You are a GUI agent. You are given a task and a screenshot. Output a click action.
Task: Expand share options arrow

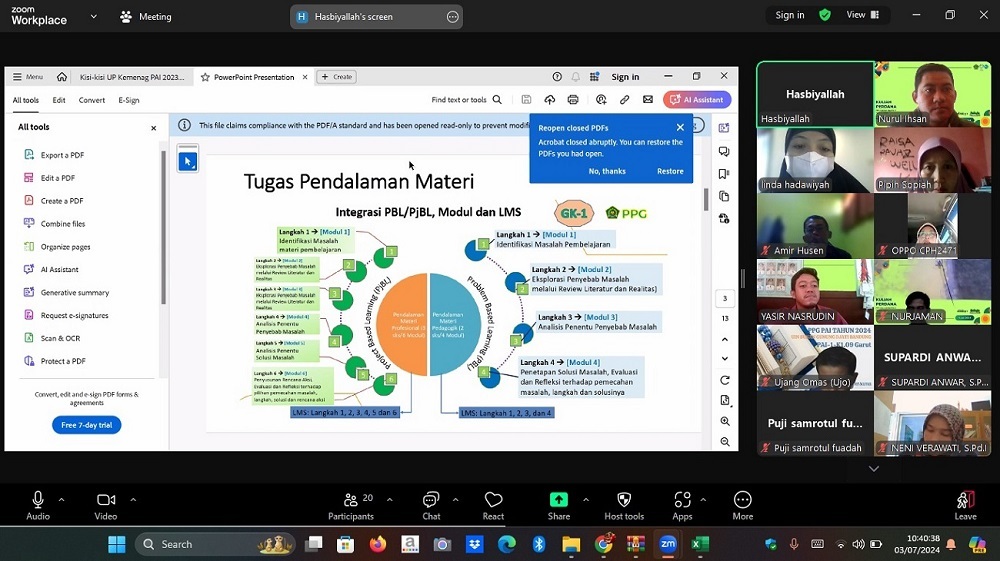coord(585,500)
